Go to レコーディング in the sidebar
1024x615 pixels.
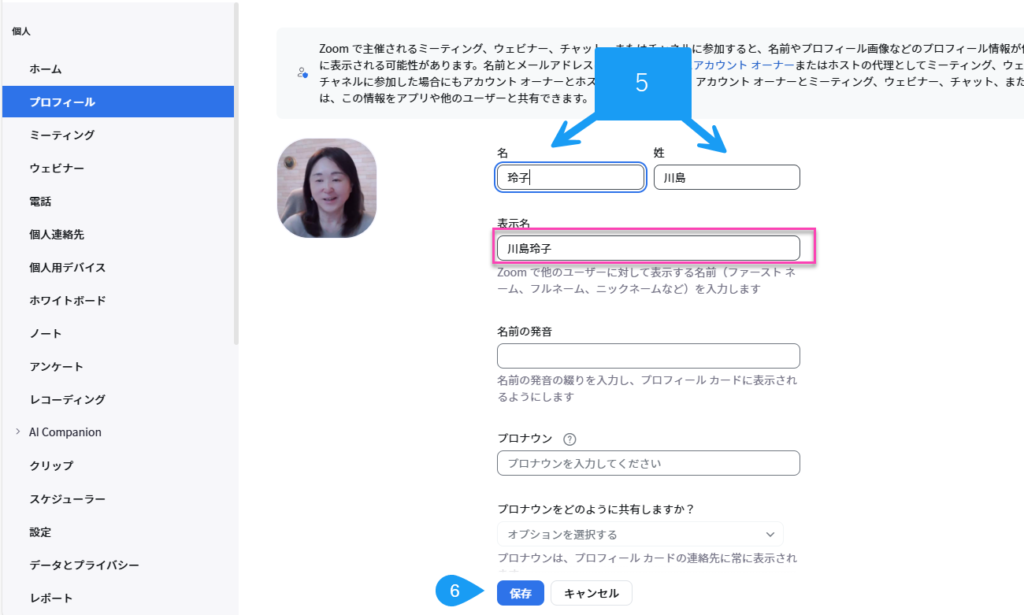pyautogui.click(x=67, y=399)
